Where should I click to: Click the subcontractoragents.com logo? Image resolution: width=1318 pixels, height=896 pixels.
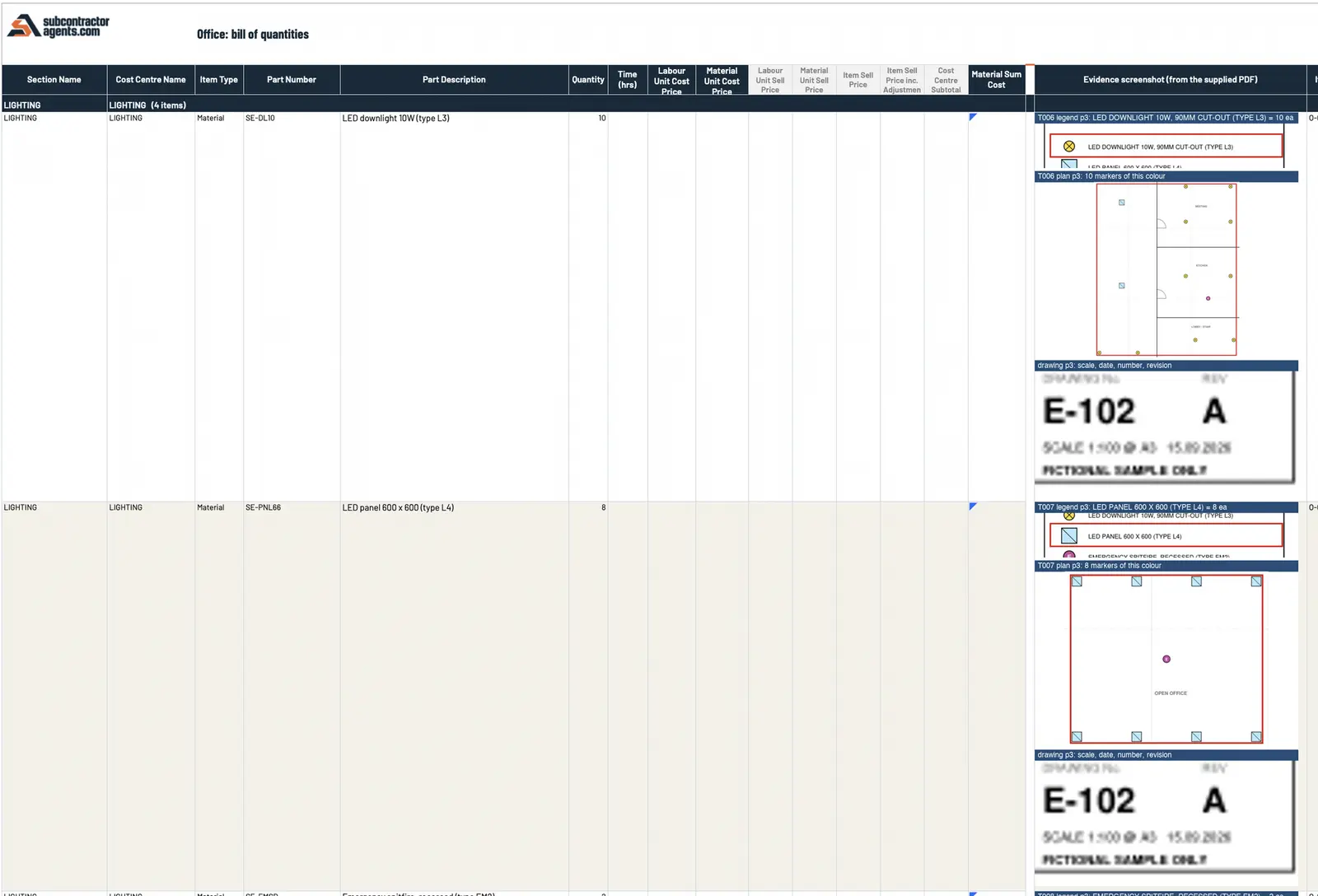click(58, 26)
